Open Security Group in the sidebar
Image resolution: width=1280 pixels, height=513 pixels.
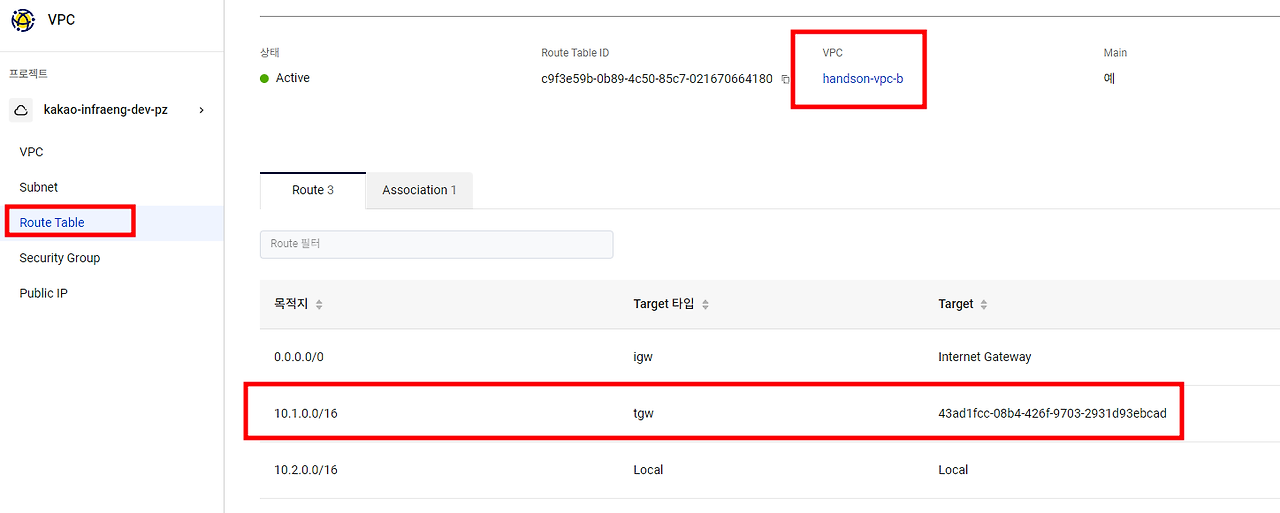click(x=60, y=258)
